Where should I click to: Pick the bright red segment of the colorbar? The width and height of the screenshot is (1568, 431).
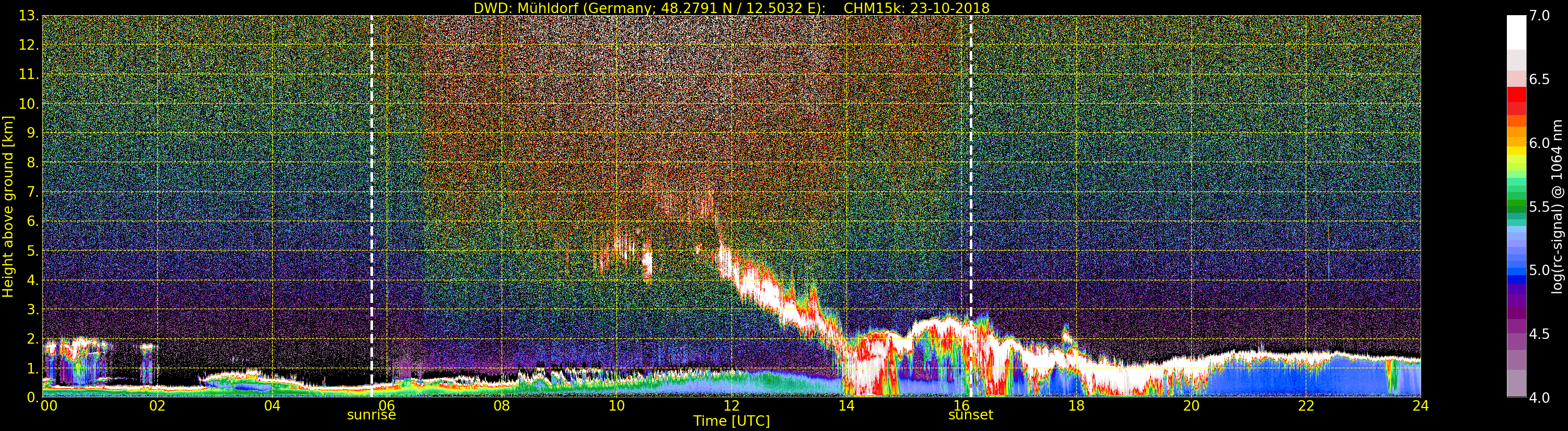[1516, 95]
